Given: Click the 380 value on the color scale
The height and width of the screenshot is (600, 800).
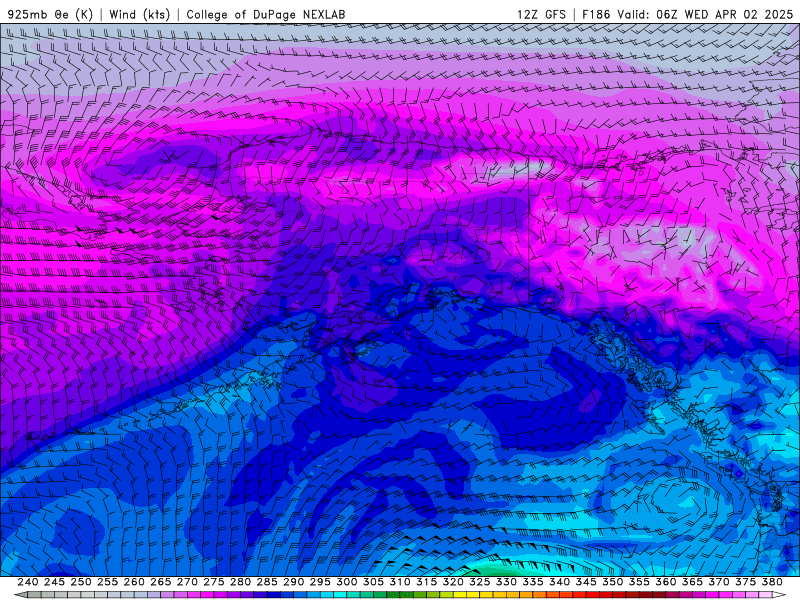Looking at the screenshot, I should click(x=772, y=582).
